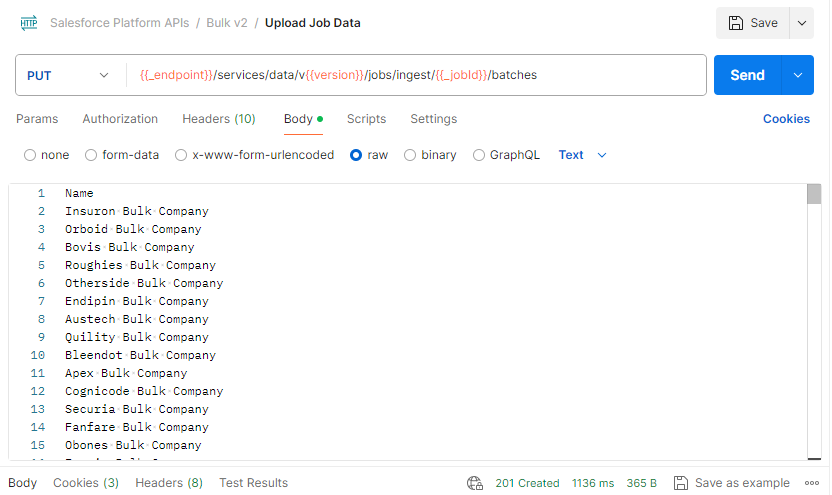Screen dimensions: 832x495
Task: Click Securia Bulk Company line
Action: pos(137,410)
